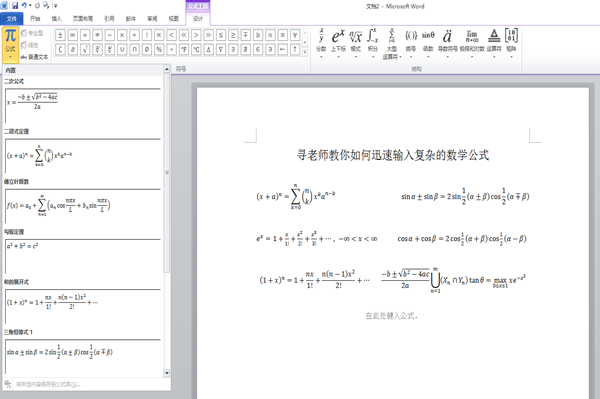Image resolution: width=600 pixels, height=399 pixels.
Task: Insert the for-all ∀ symbol
Action: coord(295,36)
